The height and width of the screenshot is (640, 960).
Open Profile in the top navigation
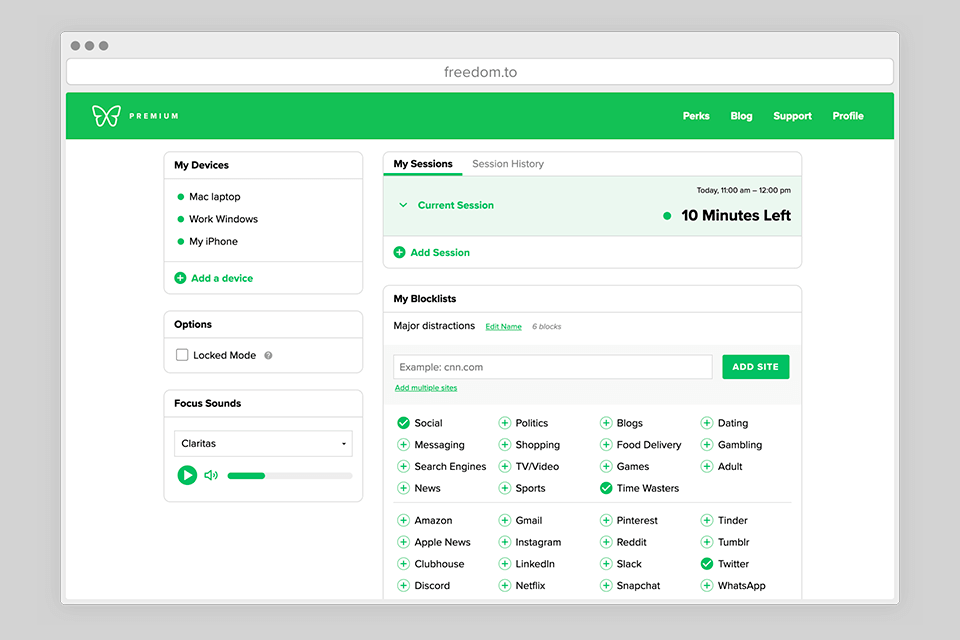point(848,116)
